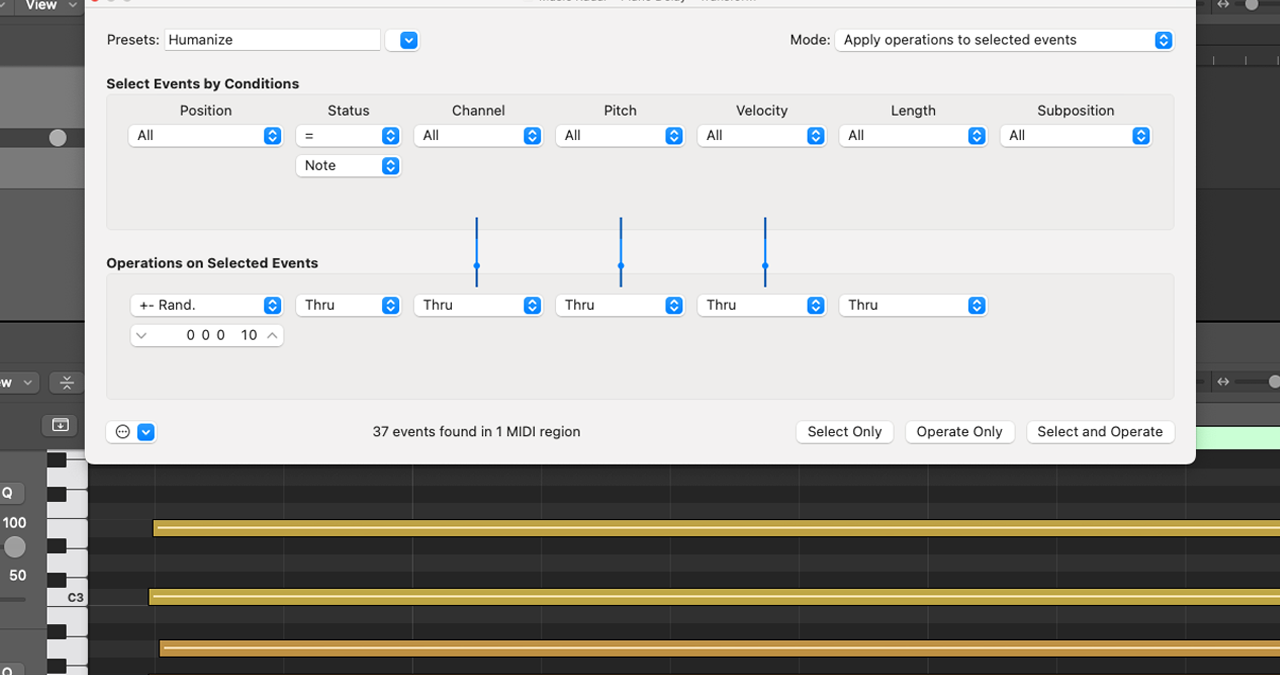Click decrement arrow on random value stepper
This screenshot has width=1280, height=675.
coord(141,335)
